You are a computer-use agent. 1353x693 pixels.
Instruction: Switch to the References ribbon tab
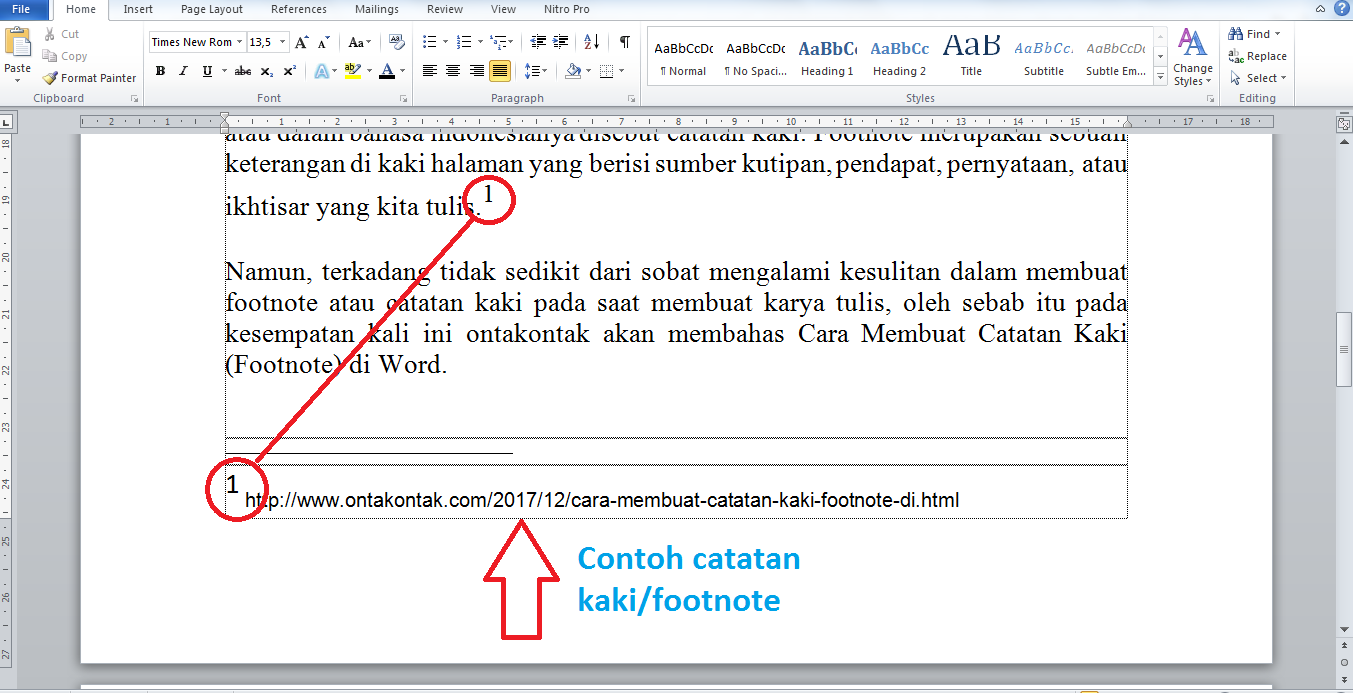click(x=299, y=9)
